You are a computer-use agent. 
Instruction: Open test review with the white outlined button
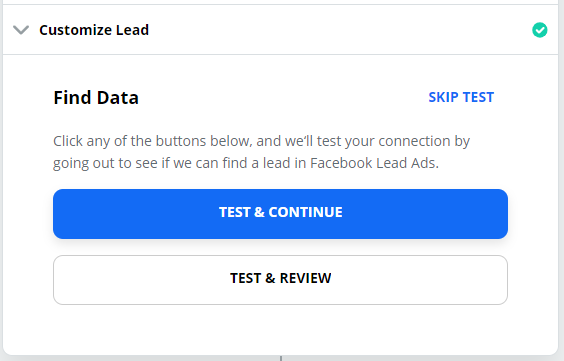tap(280, 280)
